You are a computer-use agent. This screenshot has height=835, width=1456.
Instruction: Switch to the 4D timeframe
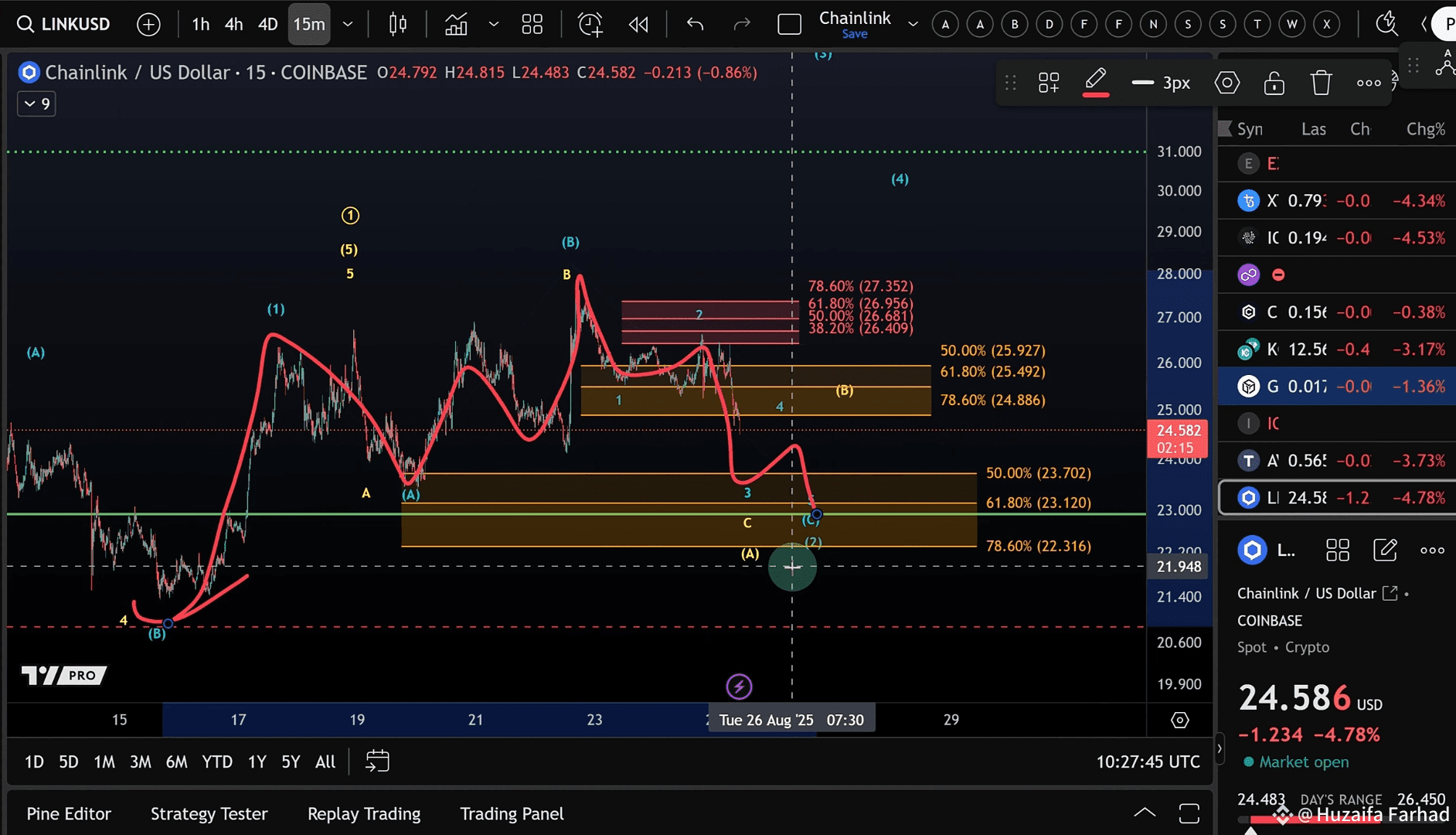click(267, 24)
